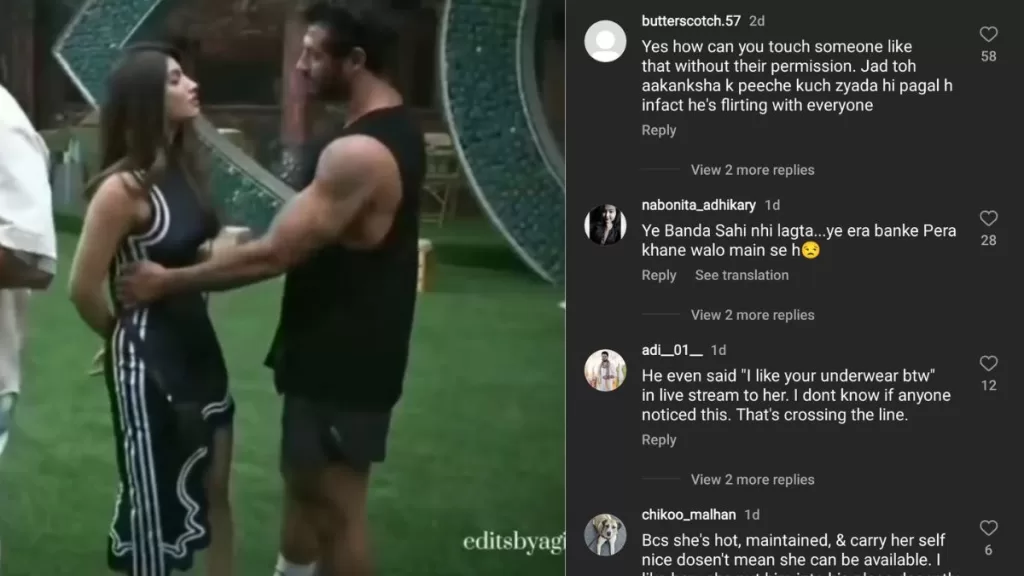The width and height of the screenshot is (1024, 576).
Task: Reply to nabonita_adhikary's comment
Action: pyautogui.click(x=658, y=275)
